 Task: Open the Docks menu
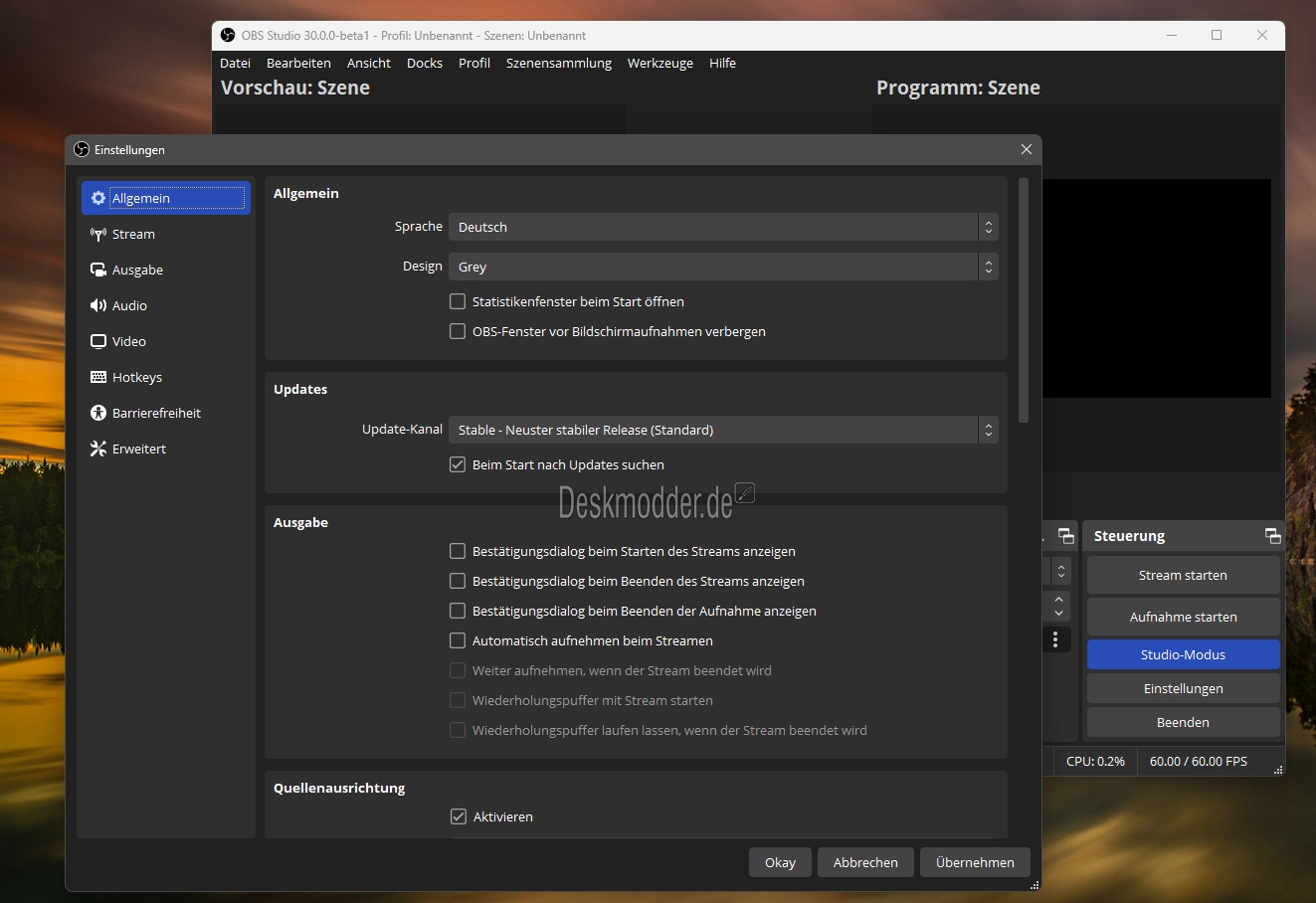(425, 63)
